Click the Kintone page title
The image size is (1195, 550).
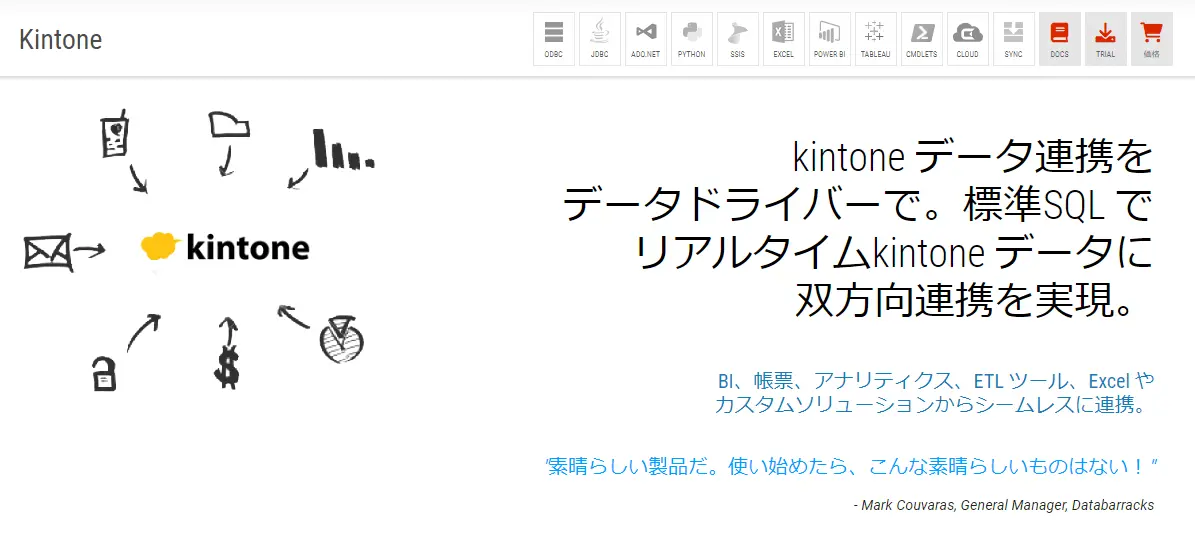click(x=60, y=39)
